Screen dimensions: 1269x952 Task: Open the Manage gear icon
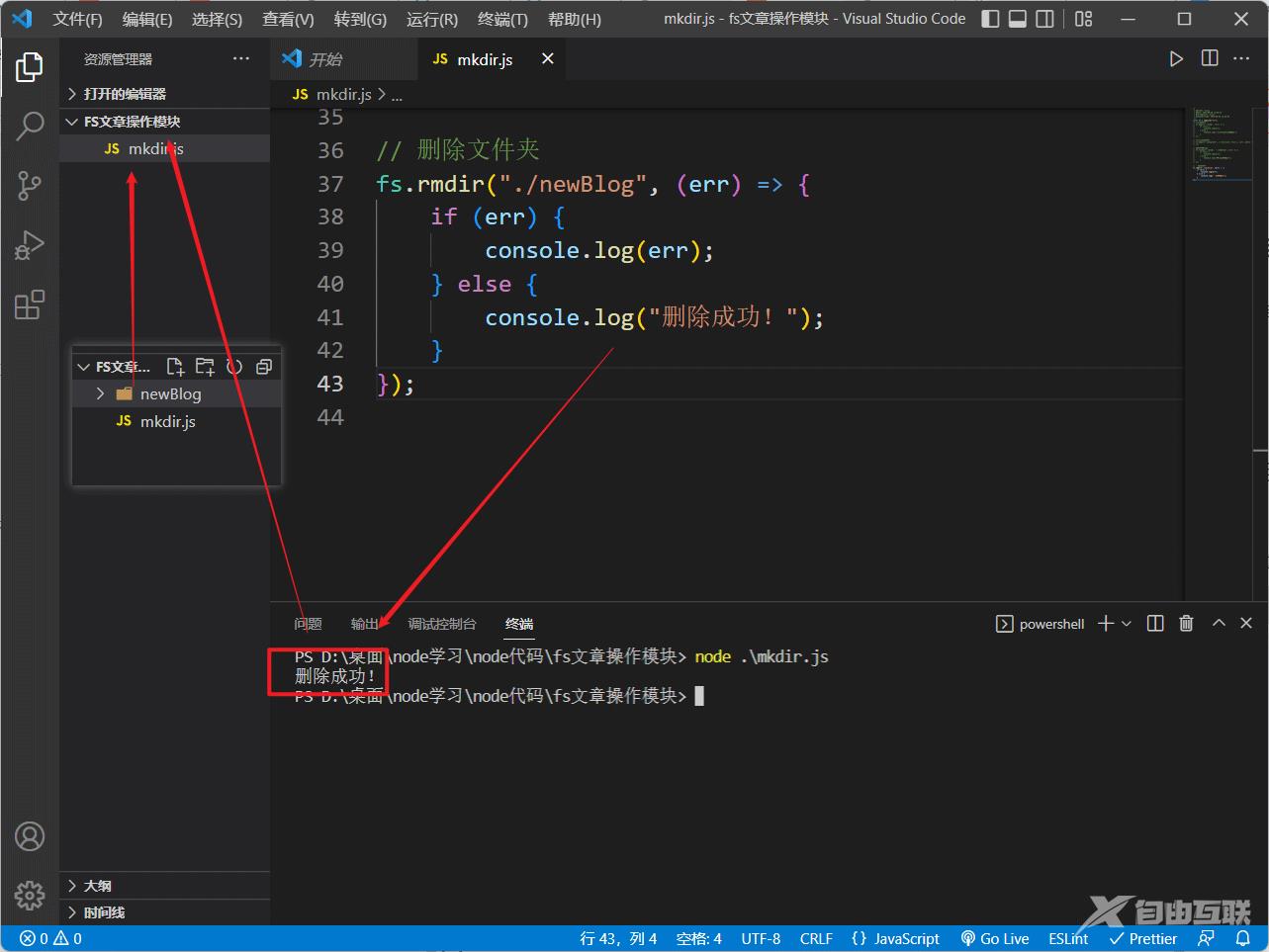[30, 896]
